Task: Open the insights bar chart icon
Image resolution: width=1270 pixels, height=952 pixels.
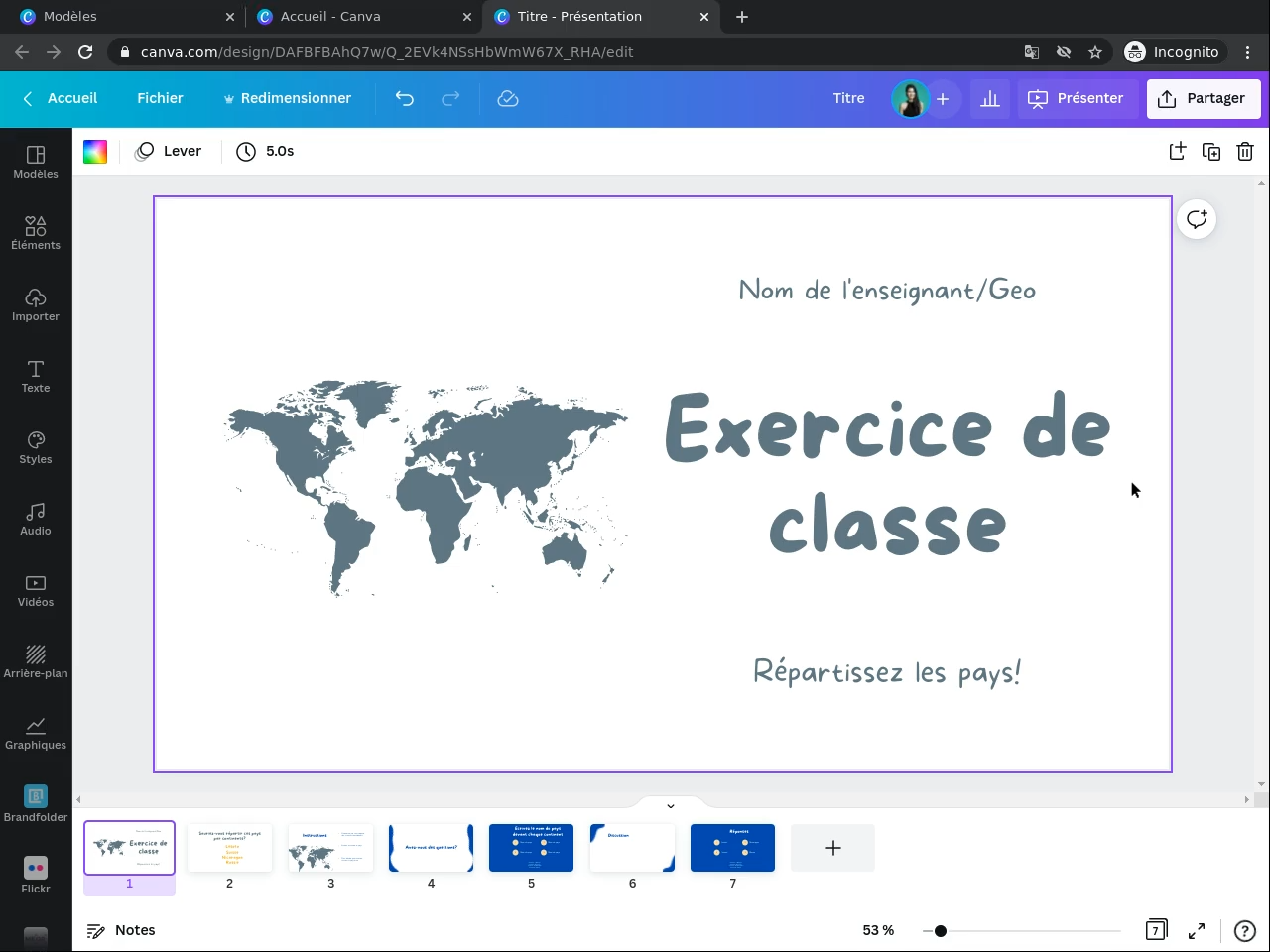Action: [x=990, y=98]
